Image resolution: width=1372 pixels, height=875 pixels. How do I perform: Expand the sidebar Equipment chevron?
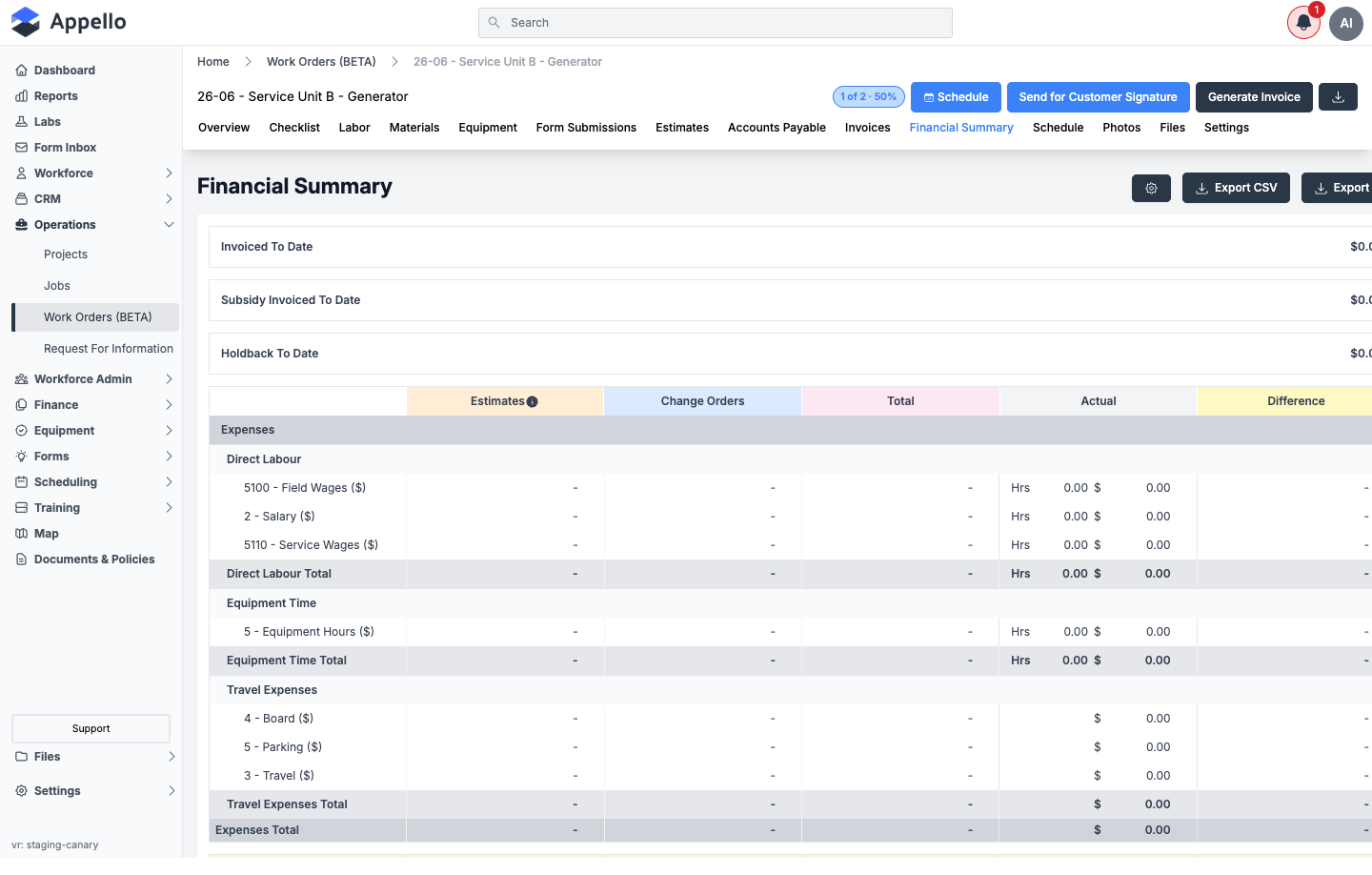click(169, 431)
